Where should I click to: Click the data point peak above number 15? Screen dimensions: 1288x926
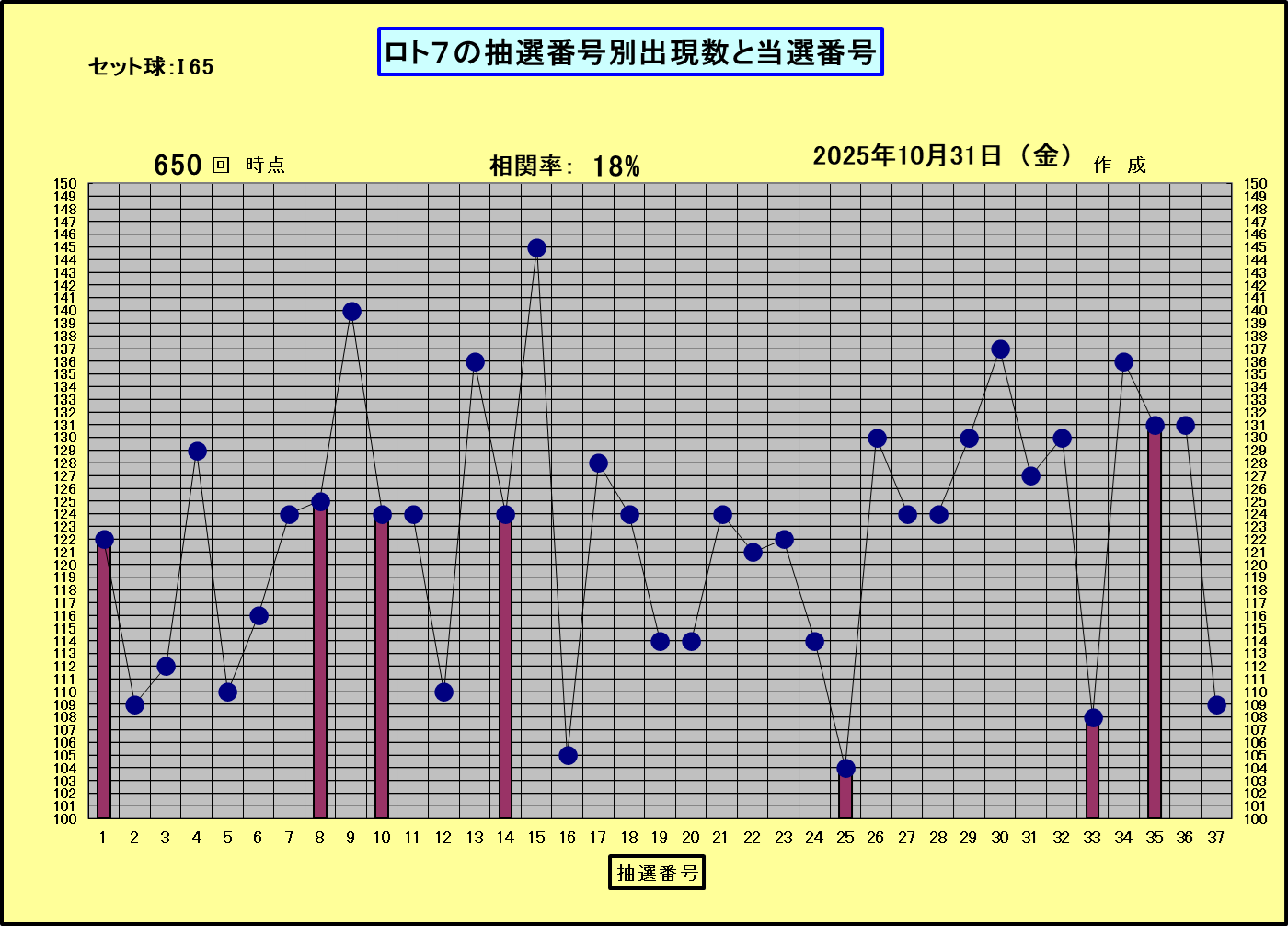(536, 248)
